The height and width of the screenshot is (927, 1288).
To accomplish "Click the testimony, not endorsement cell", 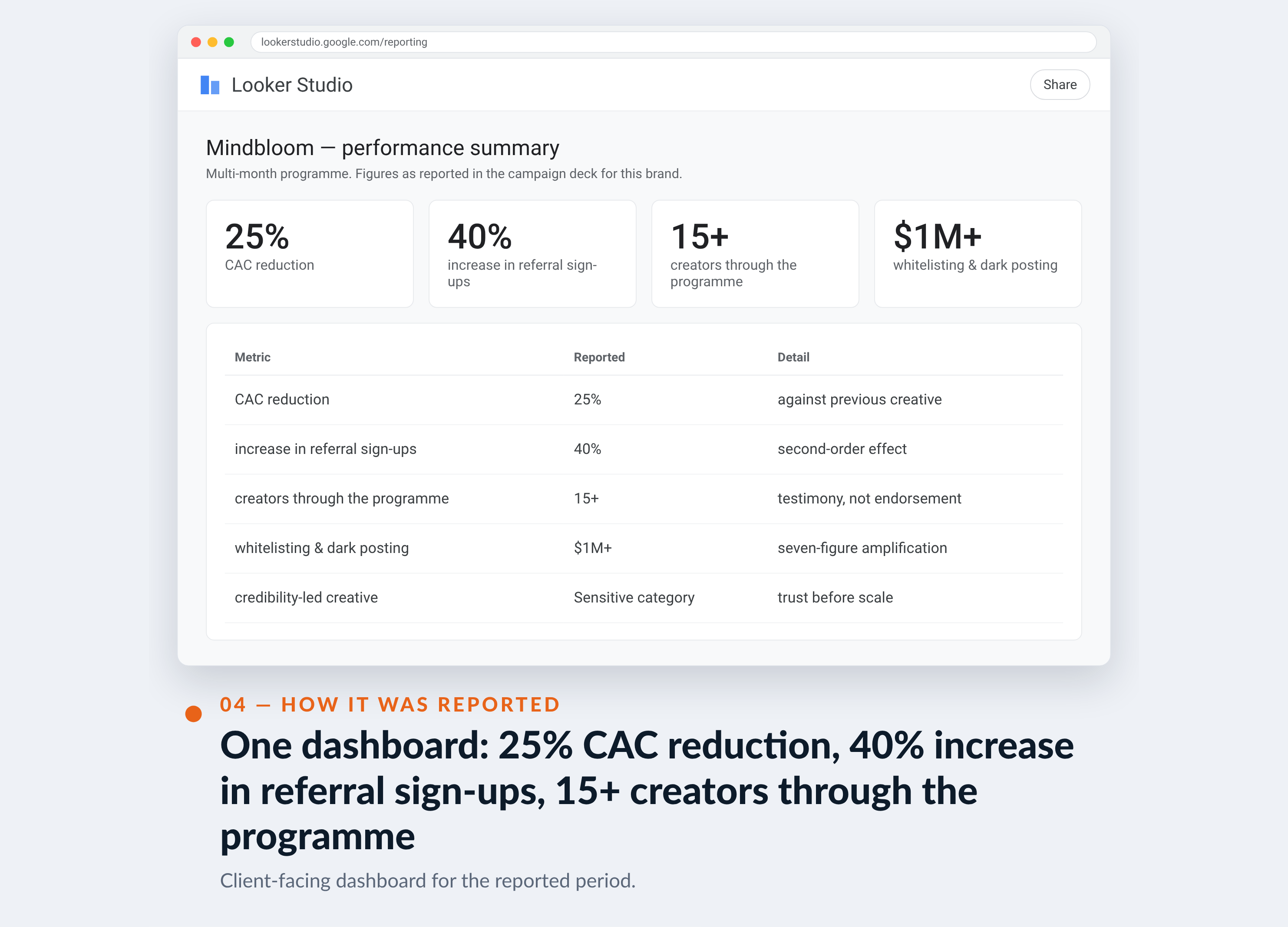I will coord(869,498).
